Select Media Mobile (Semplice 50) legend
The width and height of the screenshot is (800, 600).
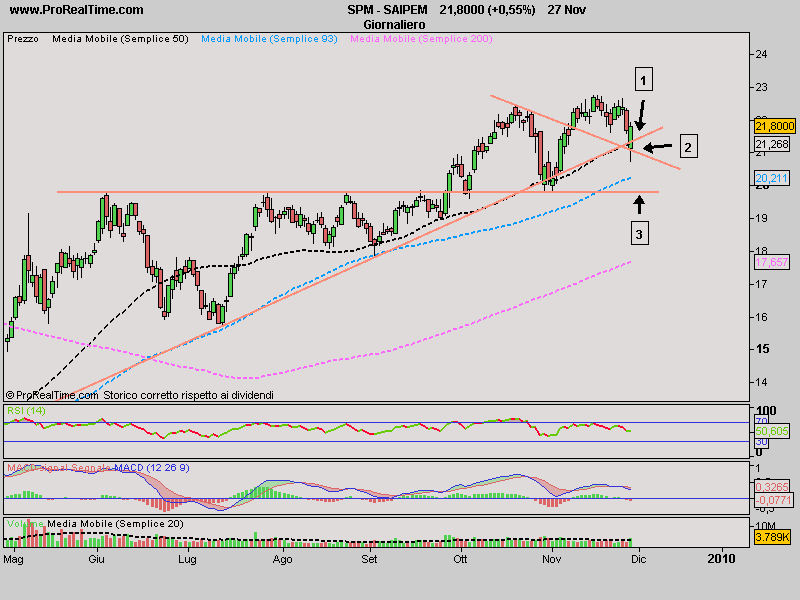coord(120,39)
